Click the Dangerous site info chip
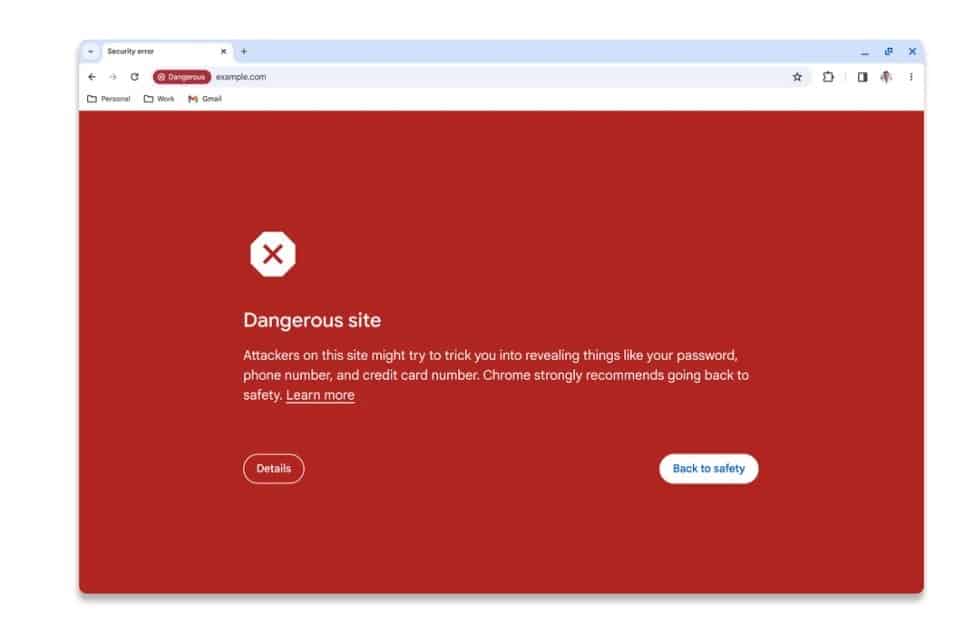975x636 pixels. point(182,77)
